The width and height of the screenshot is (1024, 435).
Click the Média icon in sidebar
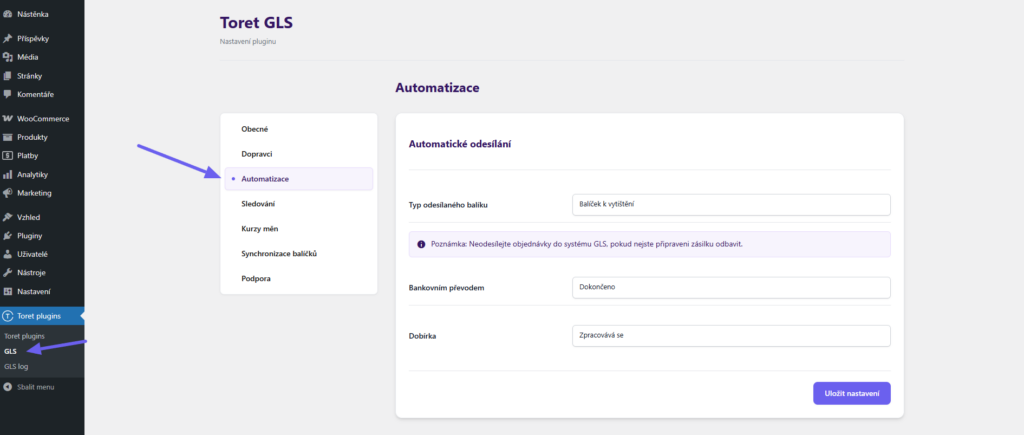(8, 57)
